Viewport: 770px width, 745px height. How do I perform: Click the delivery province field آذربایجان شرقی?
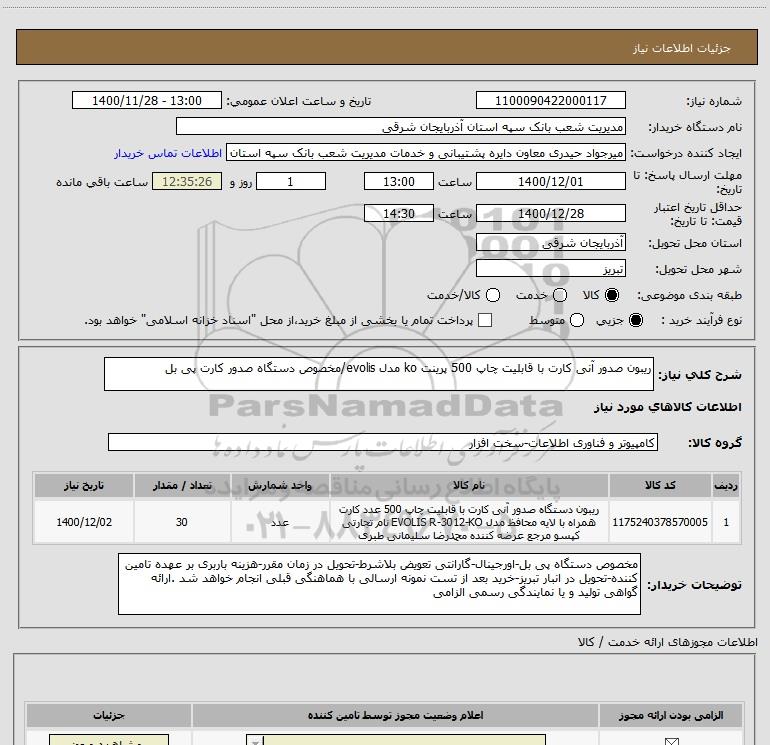550,243
